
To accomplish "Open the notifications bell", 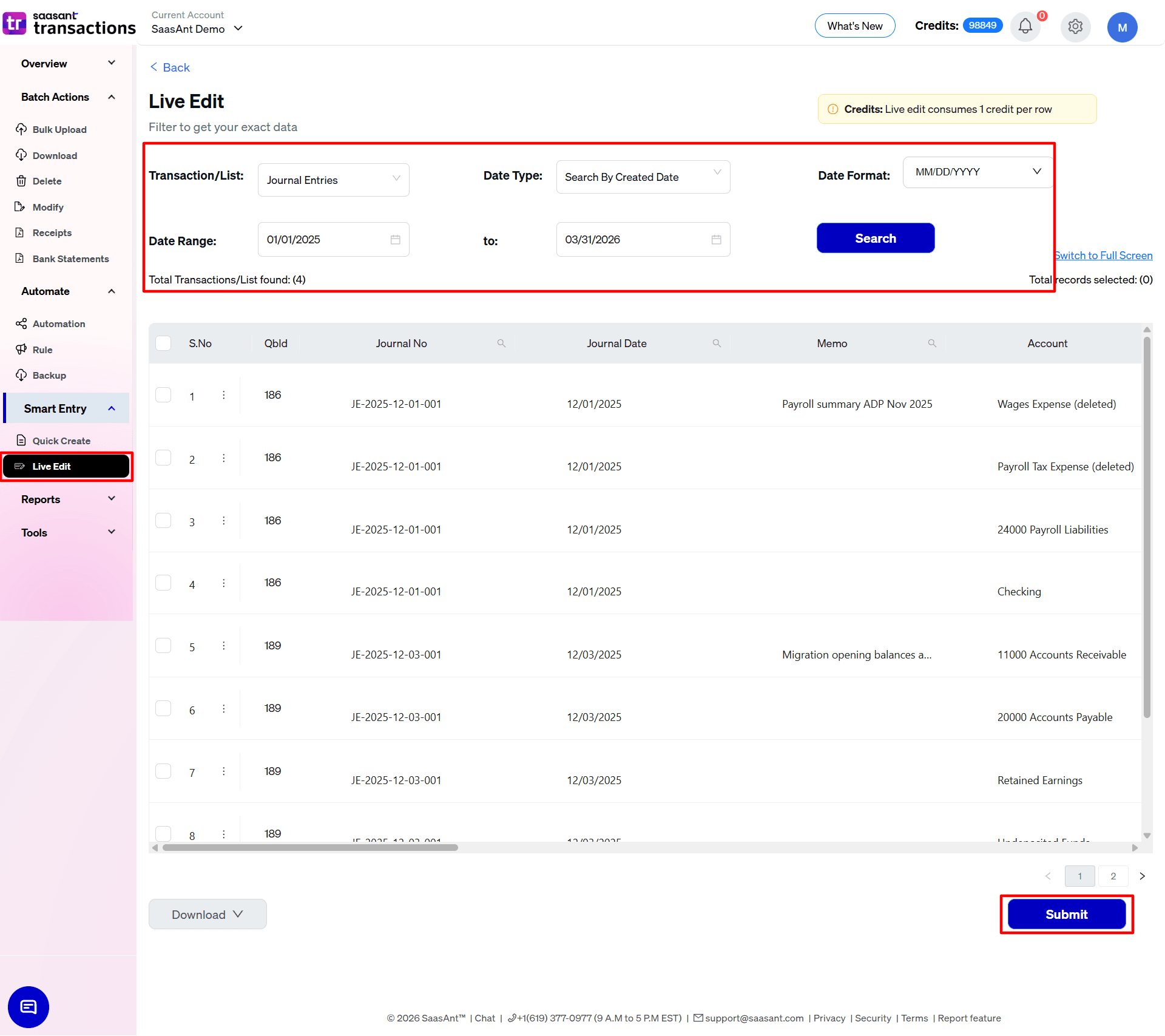I will point(1025,27).
